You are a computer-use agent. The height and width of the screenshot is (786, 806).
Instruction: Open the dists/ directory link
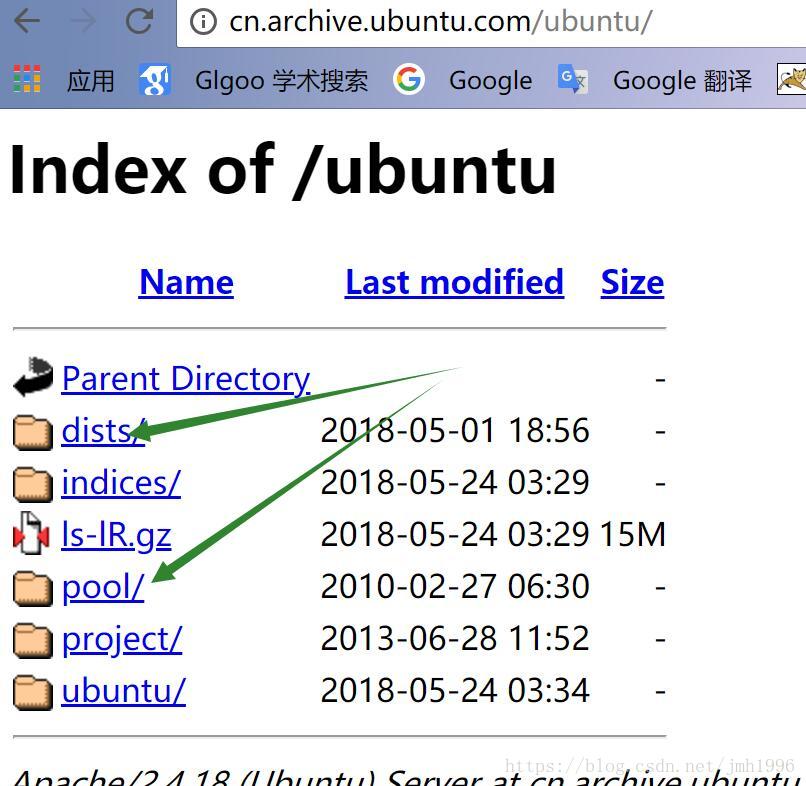click(x=103, y=431)
